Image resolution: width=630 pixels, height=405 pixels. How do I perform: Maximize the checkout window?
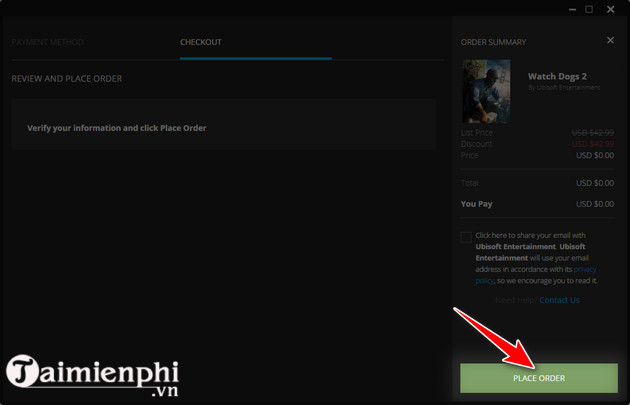[x=589, y=9]
